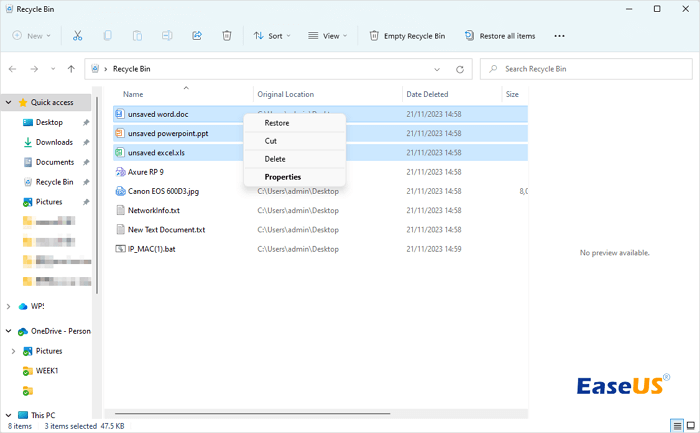Open the three-dot See more menu
Image resolution: width=700 pixels, height=433 pixels.
[559, 36]
